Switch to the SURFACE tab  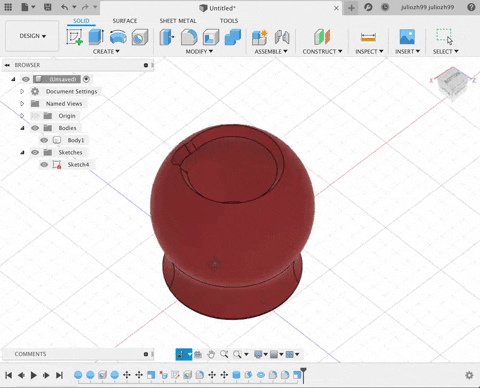point(125,21)
